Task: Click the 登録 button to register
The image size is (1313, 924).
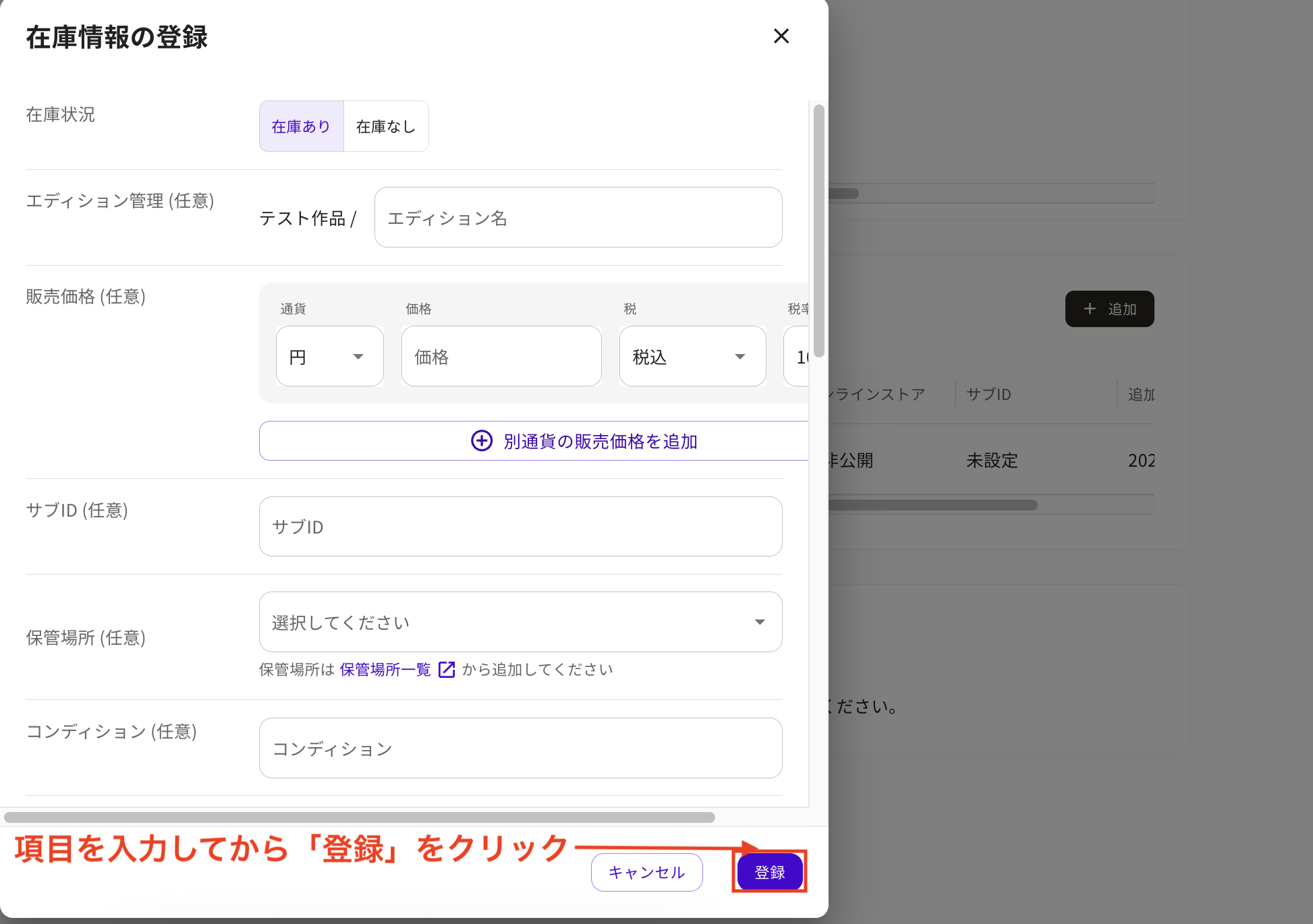Action: [x=769, y=872]
